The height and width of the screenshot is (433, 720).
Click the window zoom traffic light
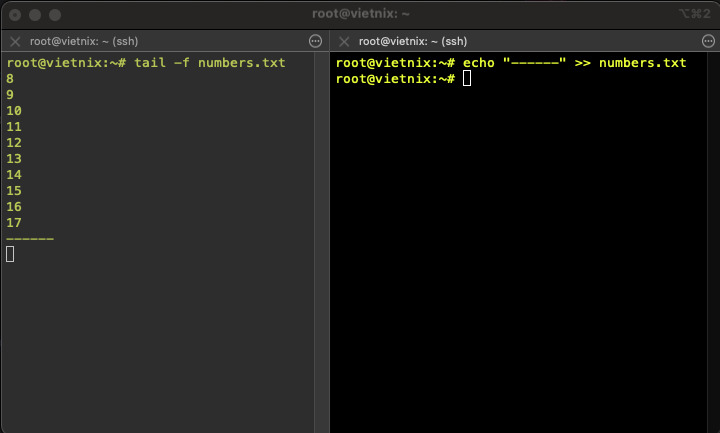[55, 15]
